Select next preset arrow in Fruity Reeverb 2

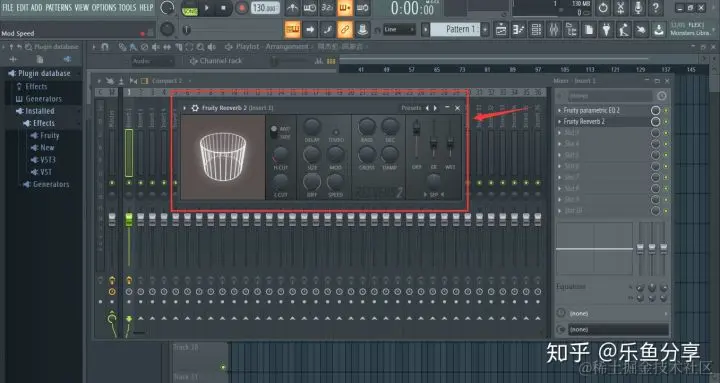[x=435, y=108]
